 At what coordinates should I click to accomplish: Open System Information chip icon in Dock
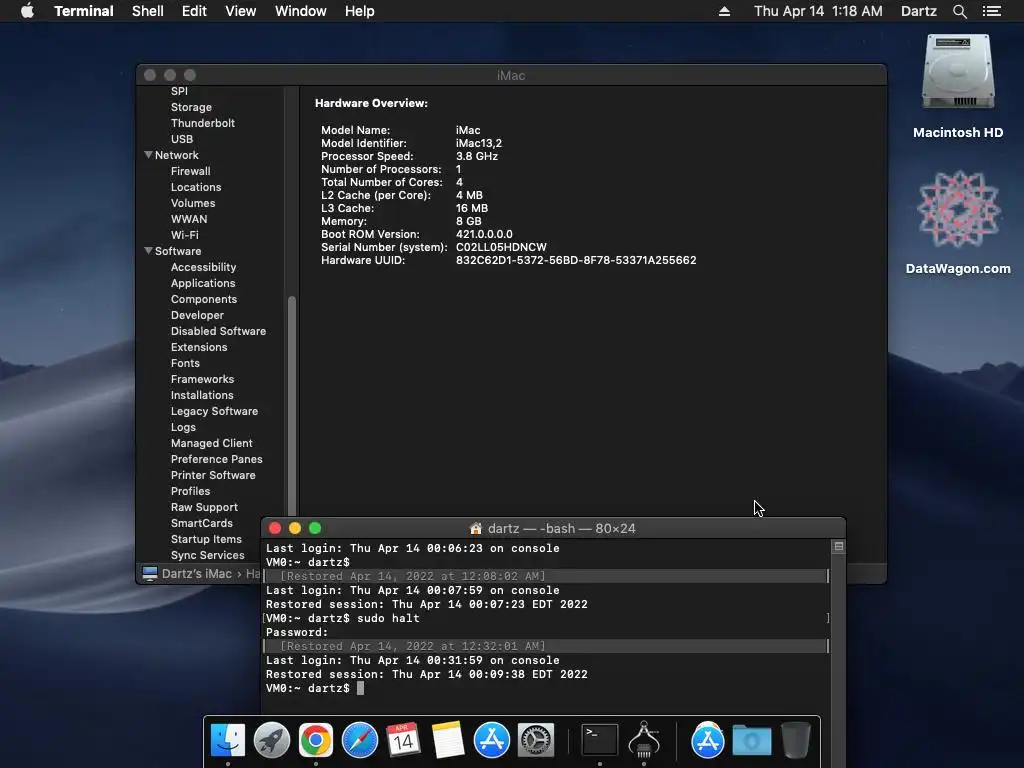(644, 741)
